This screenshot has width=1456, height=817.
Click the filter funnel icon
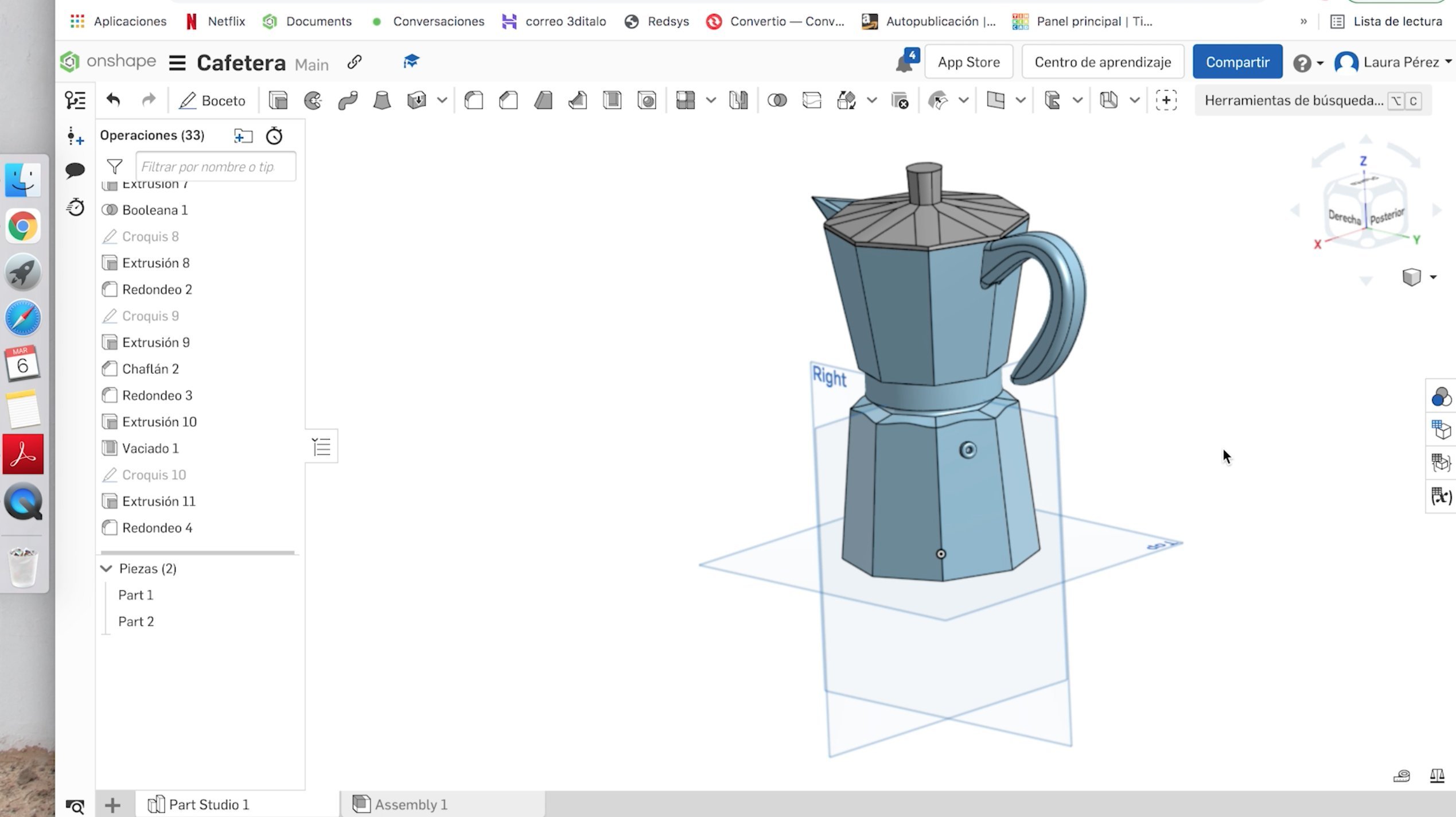tap(115, 166)
